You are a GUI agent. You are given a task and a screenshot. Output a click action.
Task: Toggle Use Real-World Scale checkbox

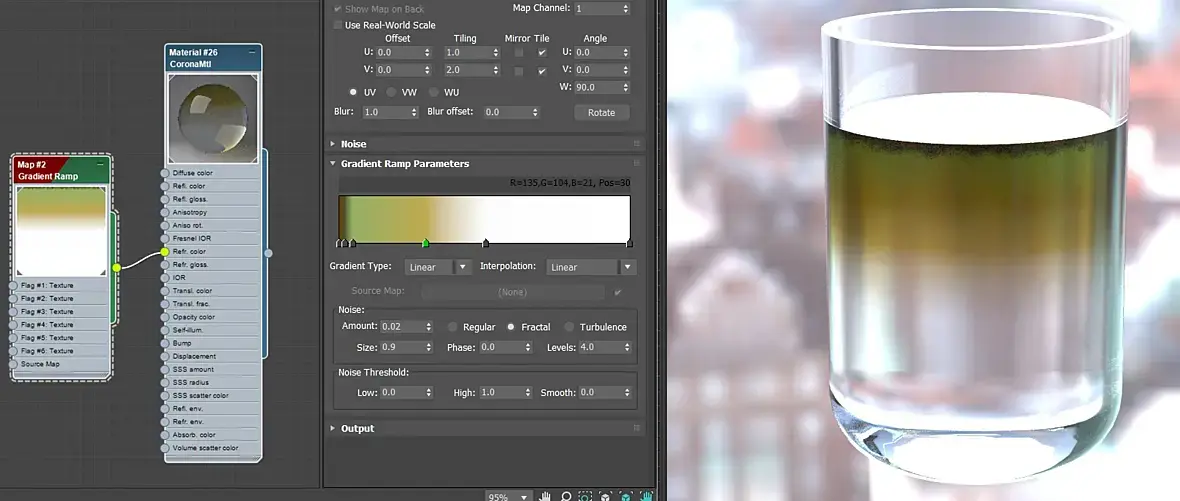pyautogui.click(x=337, y=25)
